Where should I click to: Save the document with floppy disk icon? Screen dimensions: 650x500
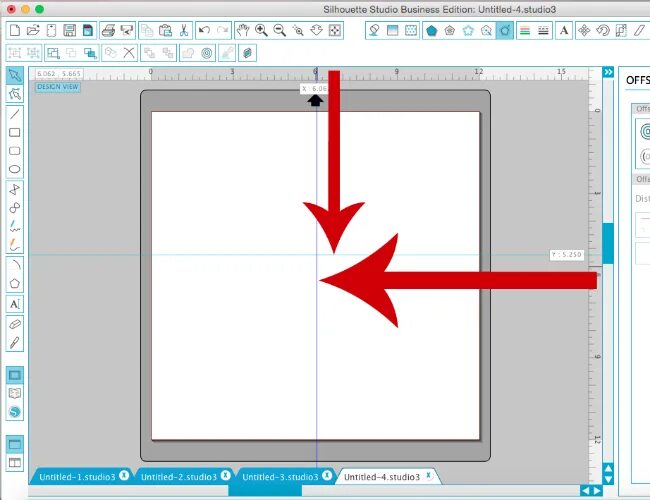(69, 30)
